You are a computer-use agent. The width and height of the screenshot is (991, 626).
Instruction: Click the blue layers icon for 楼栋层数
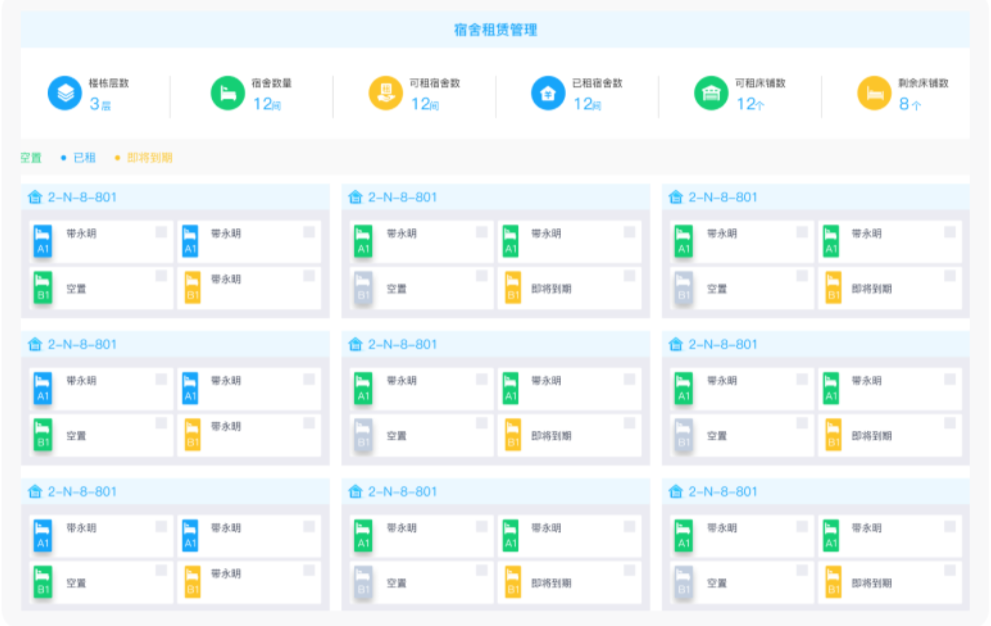click(64, 93)
